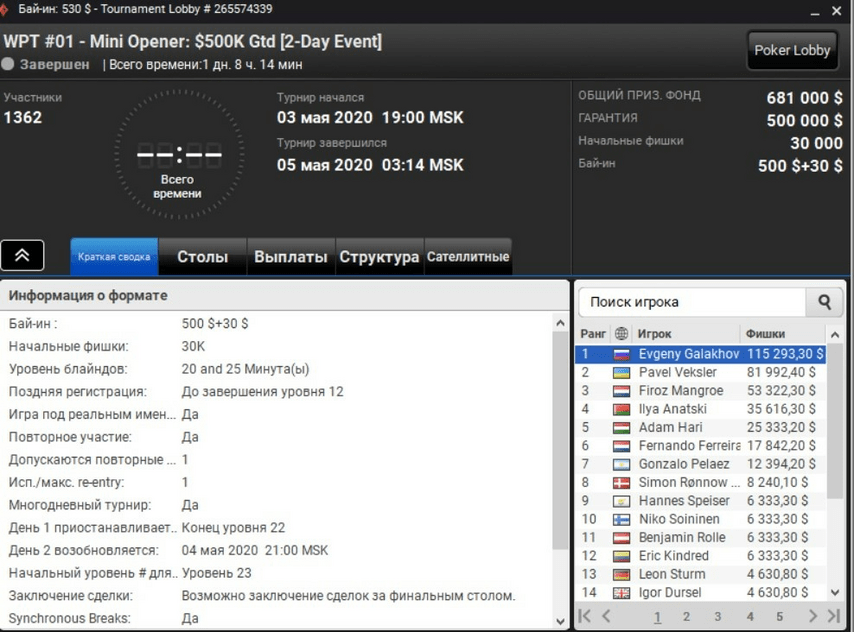Image resolution: width=854 pixels, height=632 pixels.
Task: Click the Russian flag beside Evgeny Galakhov
Action: [x=621, y=355]
